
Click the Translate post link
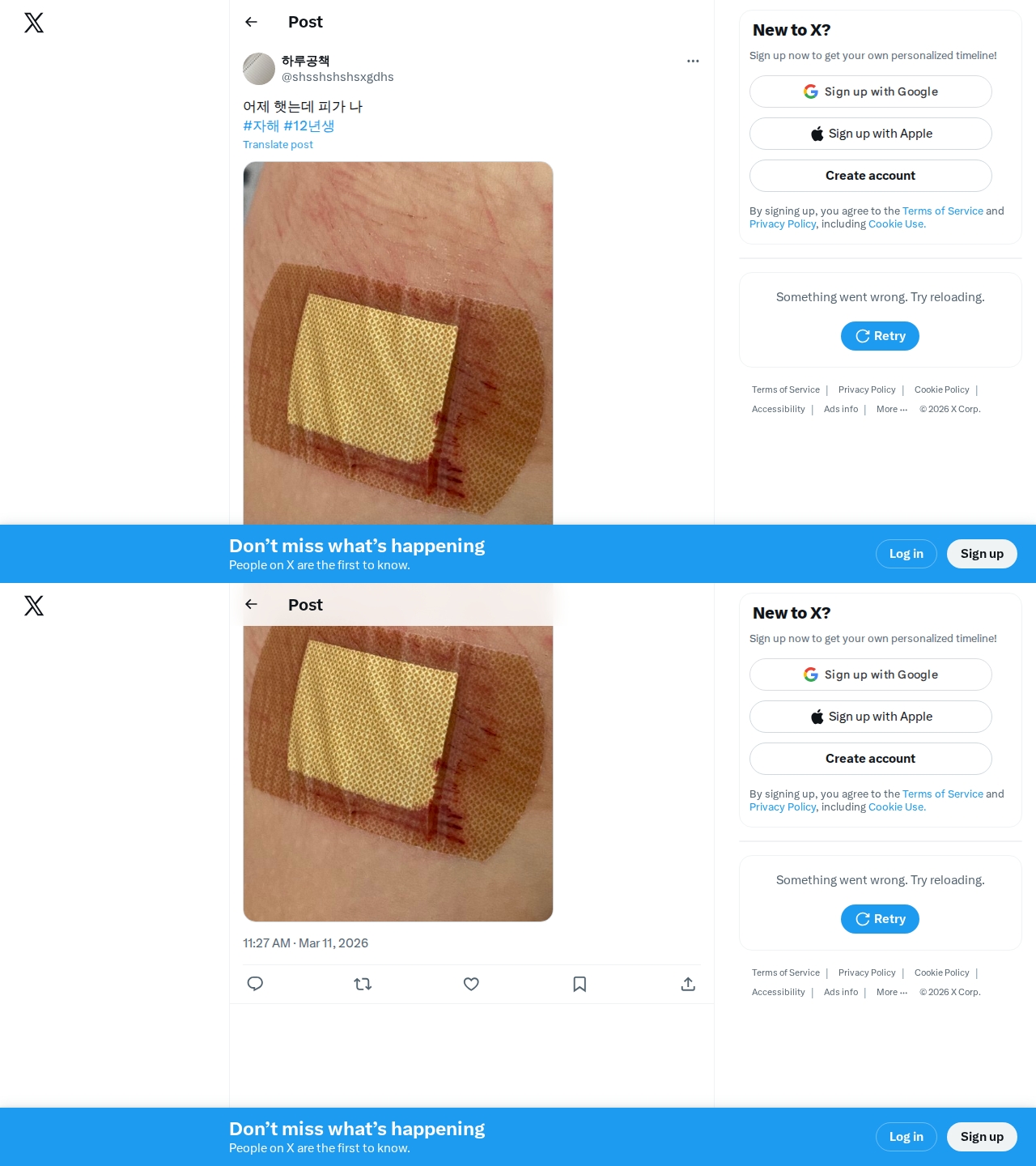point(278,144)
